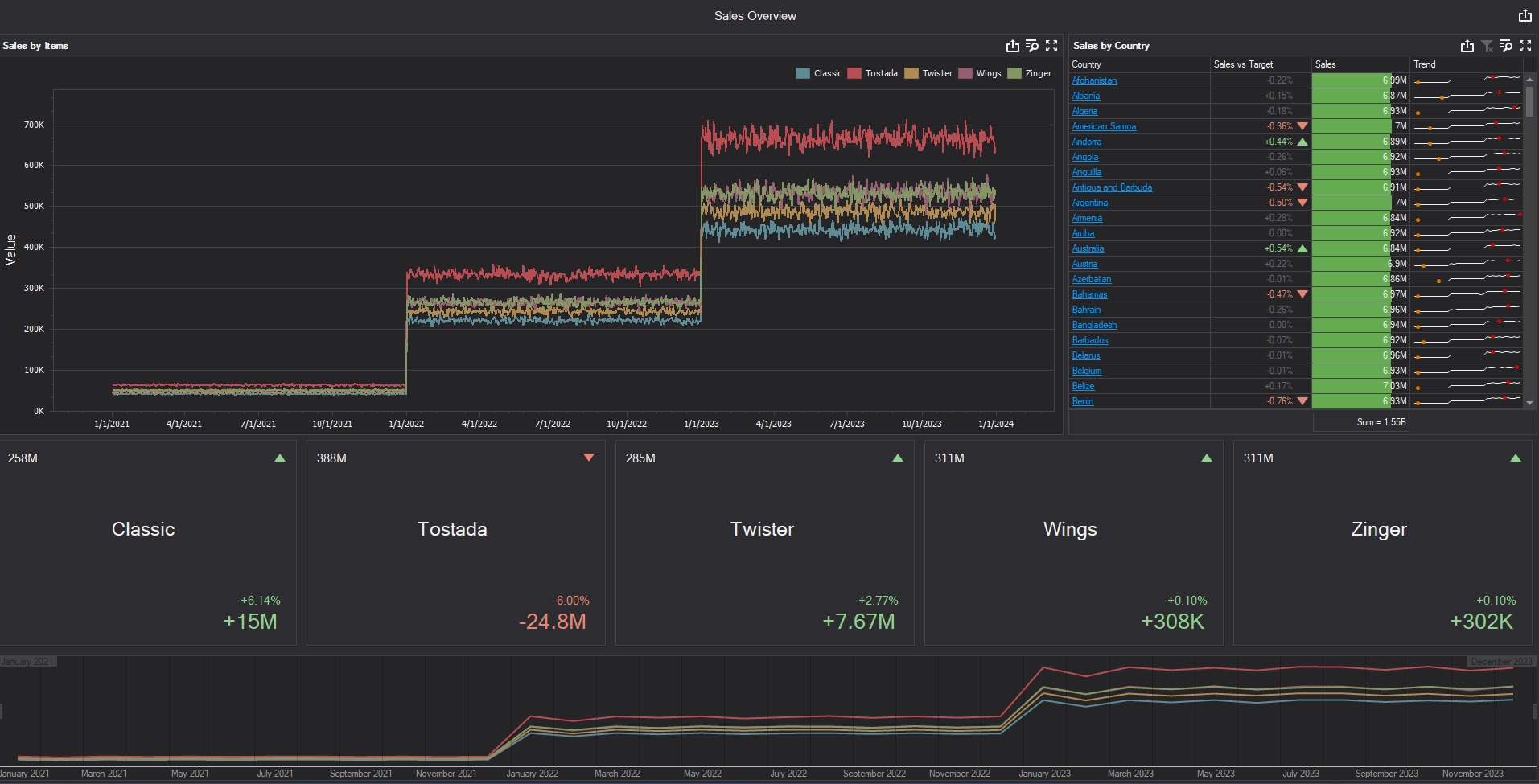Open Inspect Data for Sales by Items
1539x784 pixels.
pos(1031,46)
